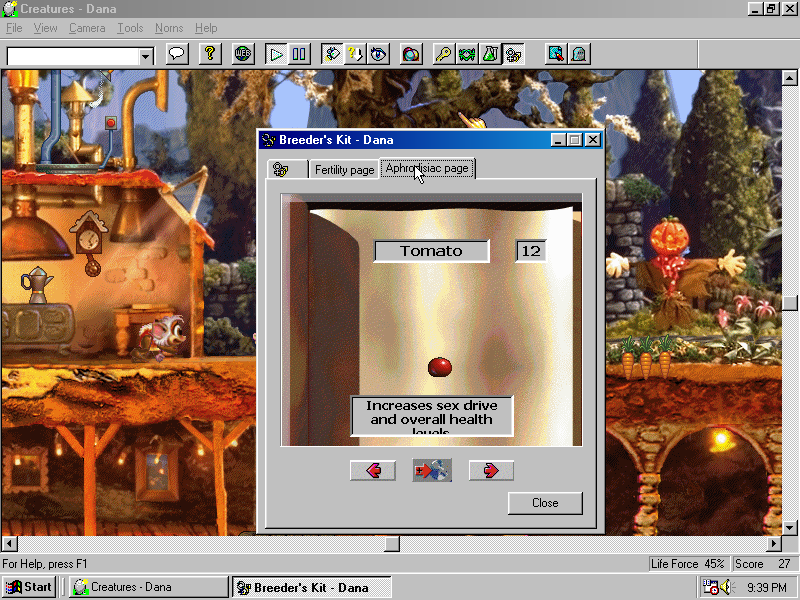Open the green flask Science Kit icon
The image size is (800, 600).
pyautogui.click(x=490, y=54)
